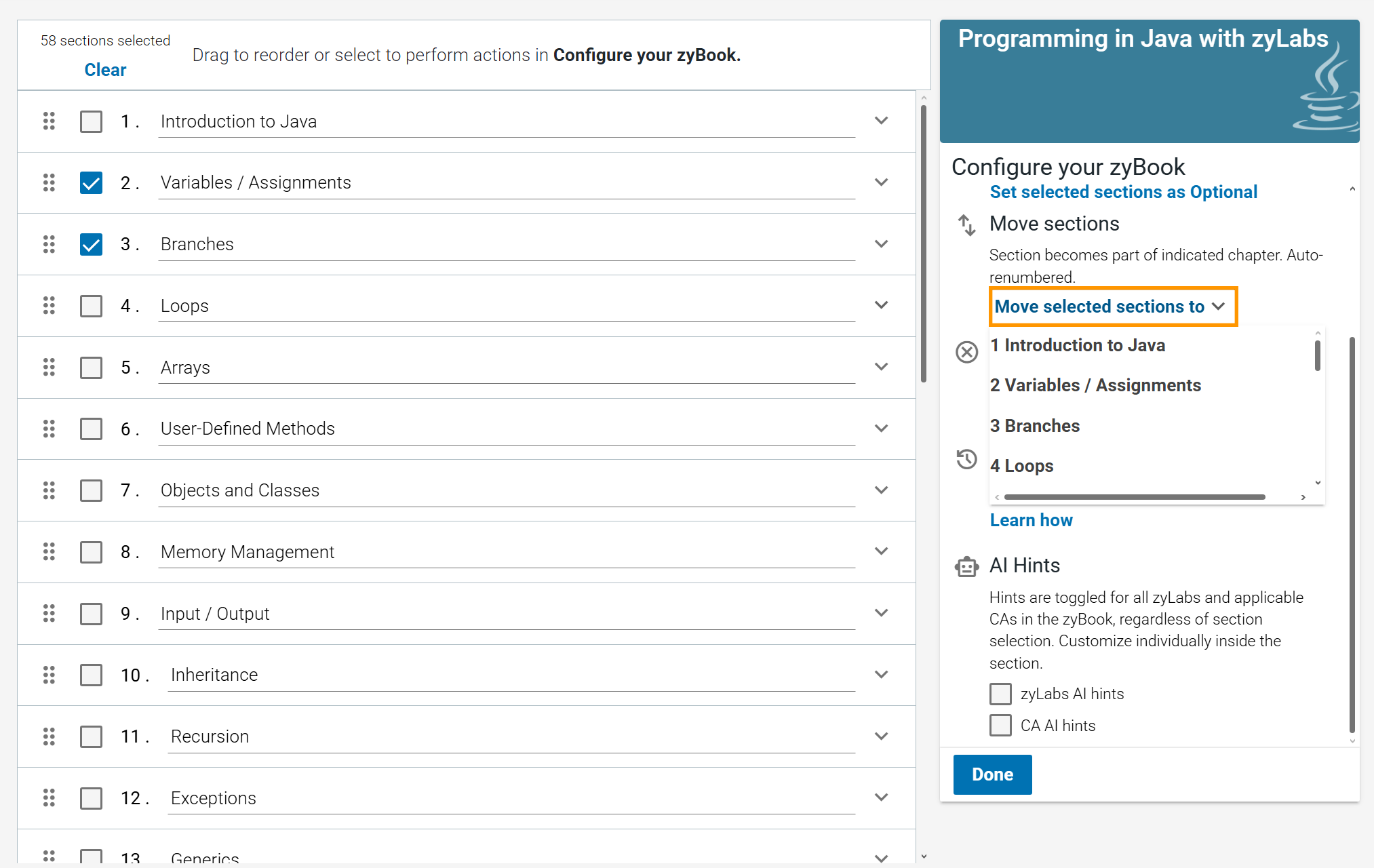Tick the Objects and Classes checkbox
Screen dimensions: 1374x868
click(91, 490)
